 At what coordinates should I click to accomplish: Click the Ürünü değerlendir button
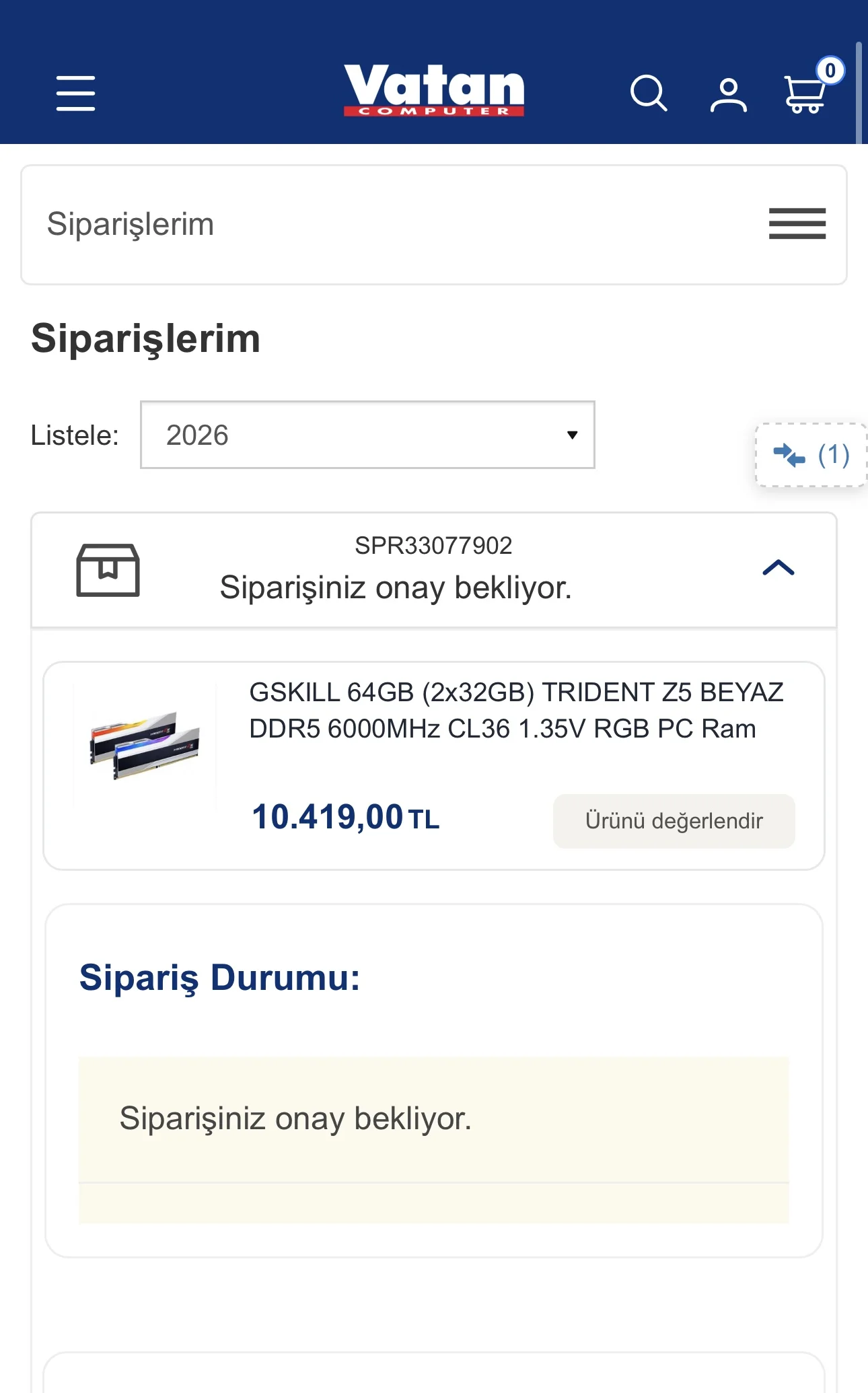tap(674, 821)
